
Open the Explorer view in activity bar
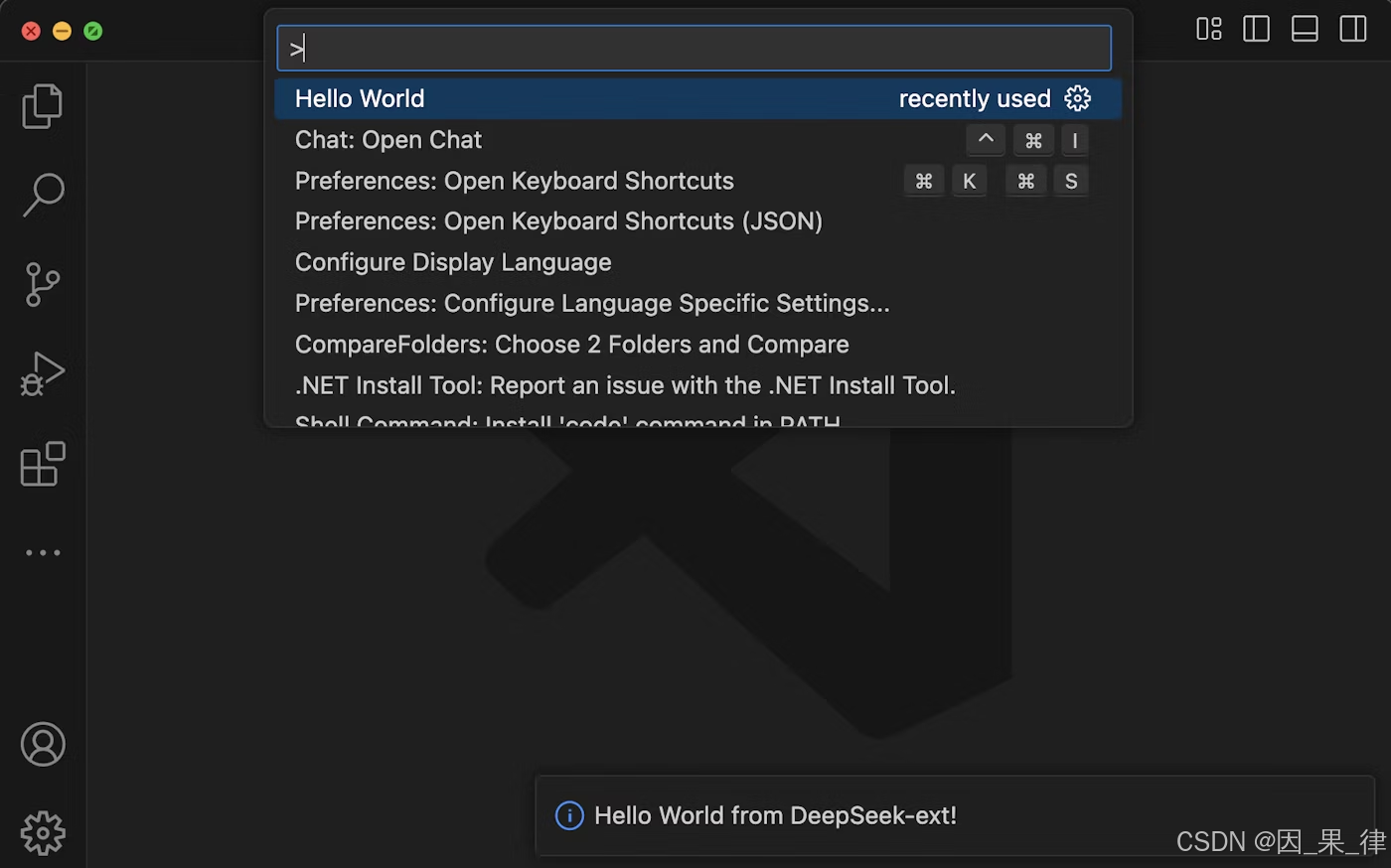click(x=42, y=106)
